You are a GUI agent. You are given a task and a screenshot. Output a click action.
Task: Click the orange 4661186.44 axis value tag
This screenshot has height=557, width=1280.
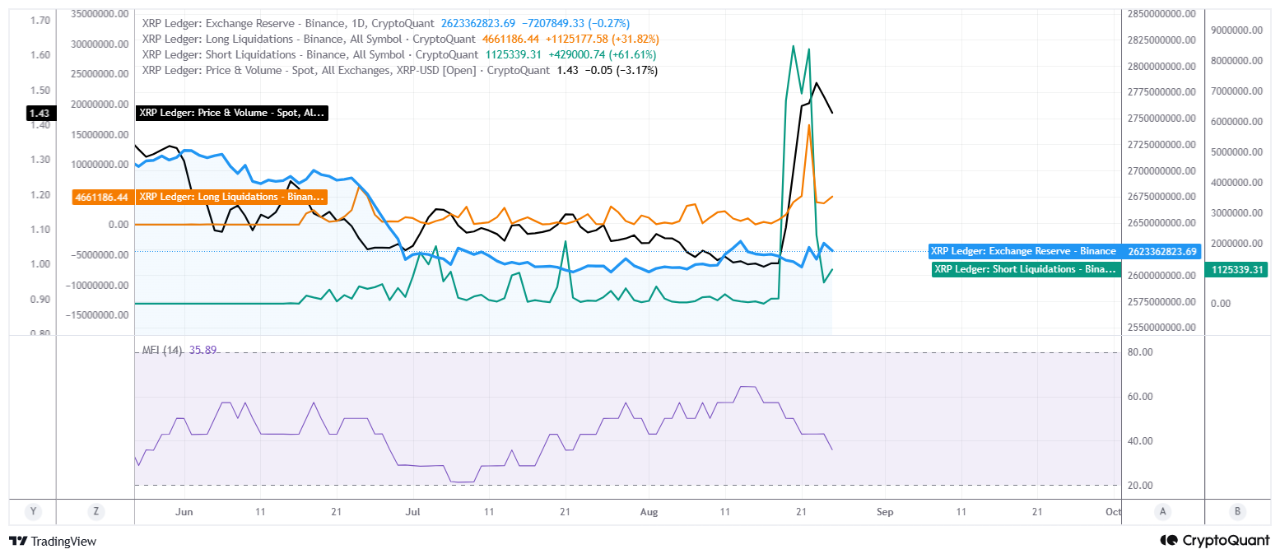(101, 197)
